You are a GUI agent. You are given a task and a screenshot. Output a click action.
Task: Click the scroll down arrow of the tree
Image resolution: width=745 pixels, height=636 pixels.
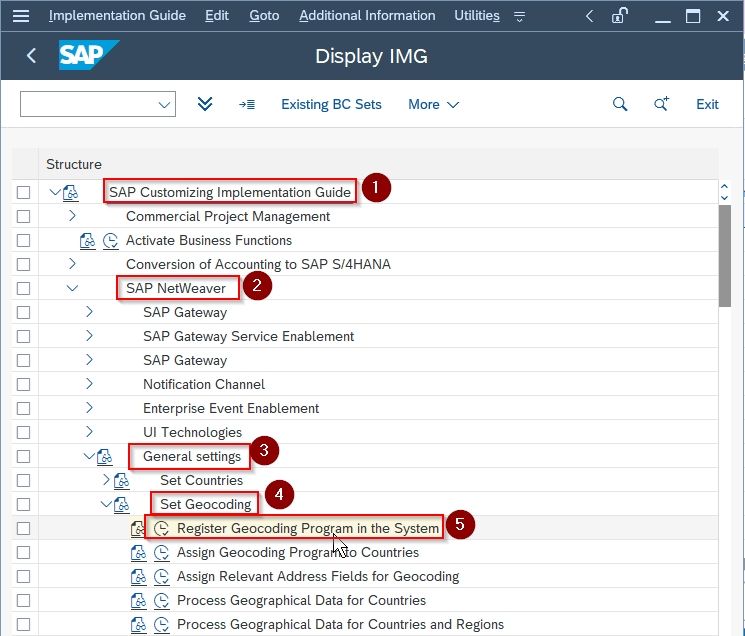tap(724, 198)
